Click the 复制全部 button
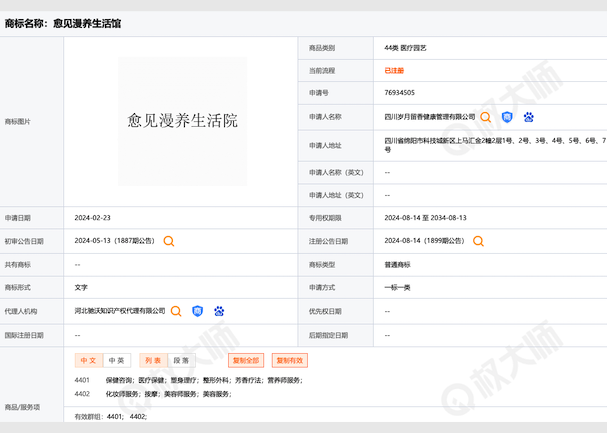Screen dimensions: 607x433 point(246,360)
